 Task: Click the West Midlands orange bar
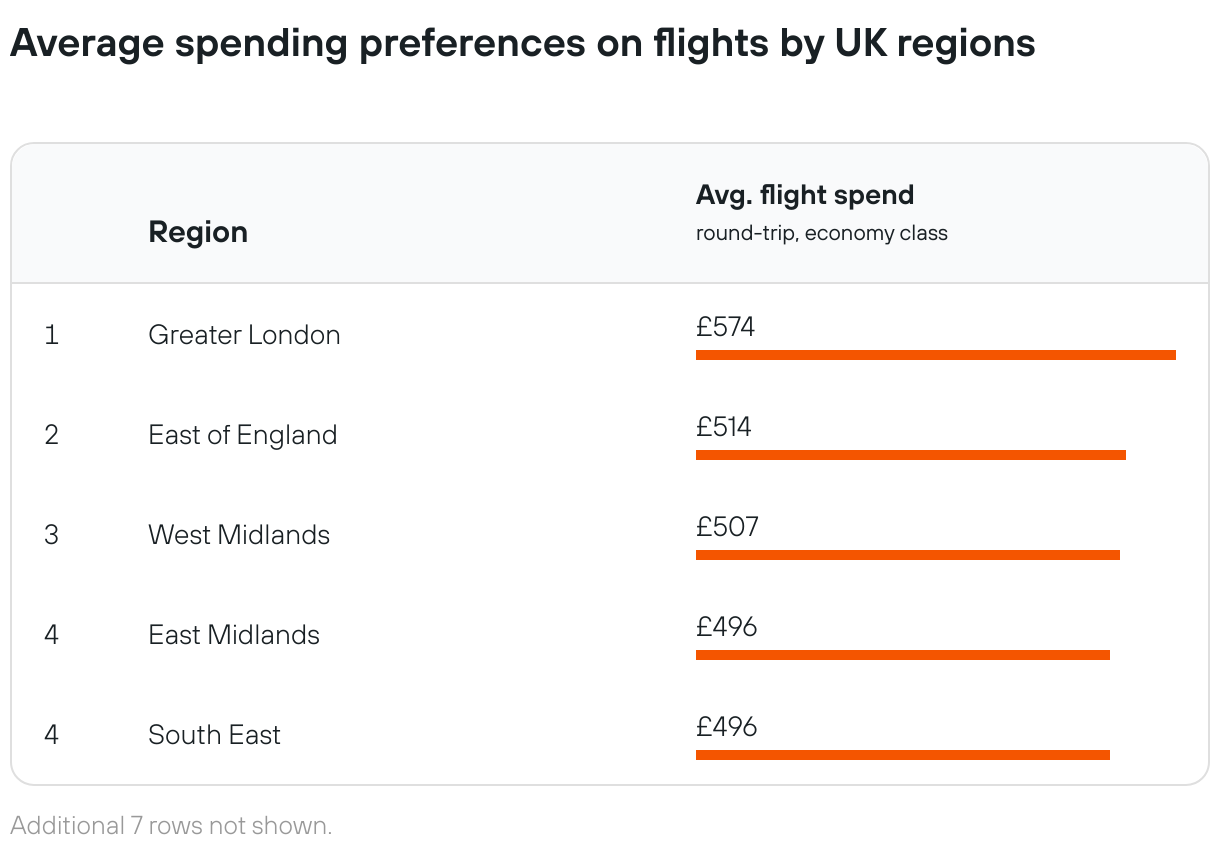[907, 555]
